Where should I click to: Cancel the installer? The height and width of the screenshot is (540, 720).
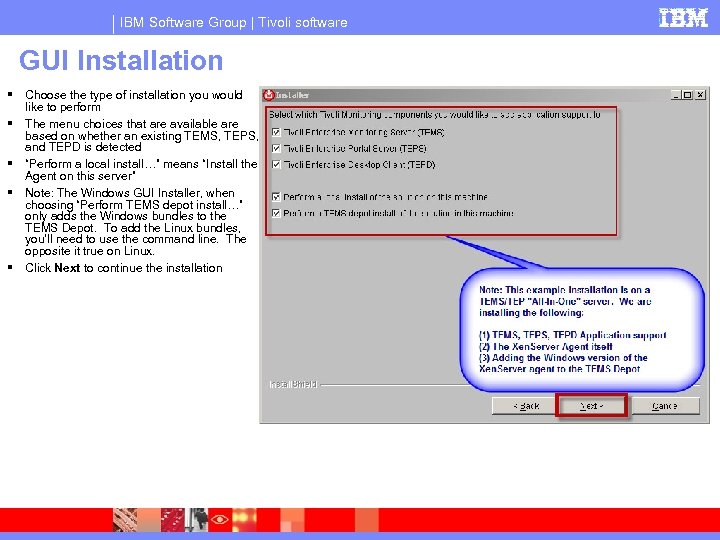click(x=665, y=406)
